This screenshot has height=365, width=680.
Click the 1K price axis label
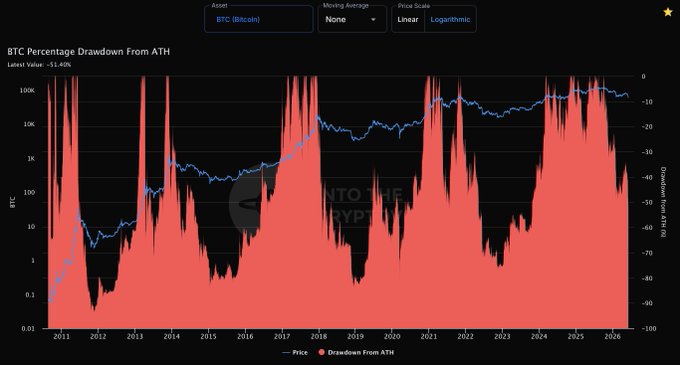[31, 159]
